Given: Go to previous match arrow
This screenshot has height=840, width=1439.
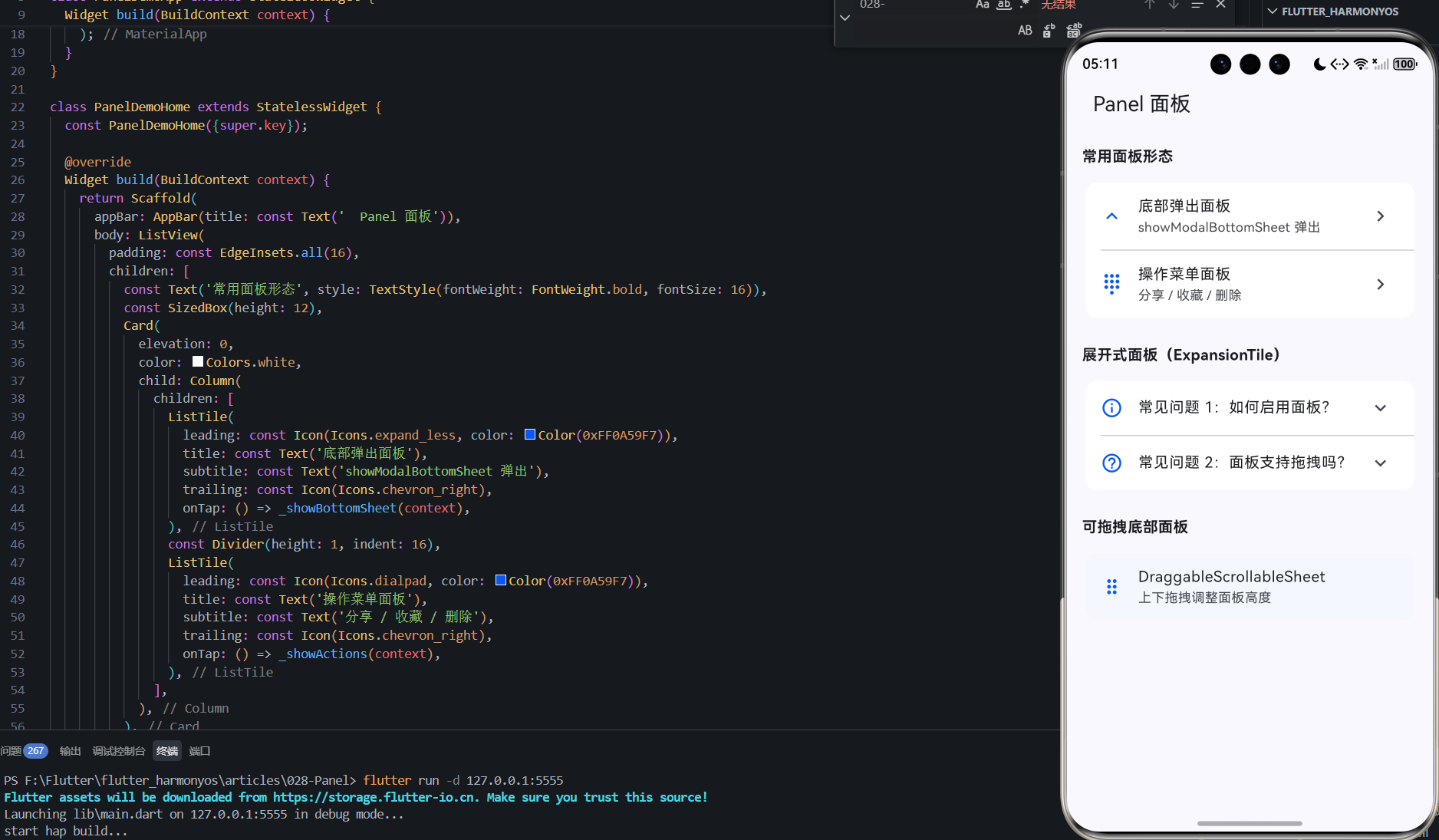Looking at the screenshot, I should [x=1150, y=5].
